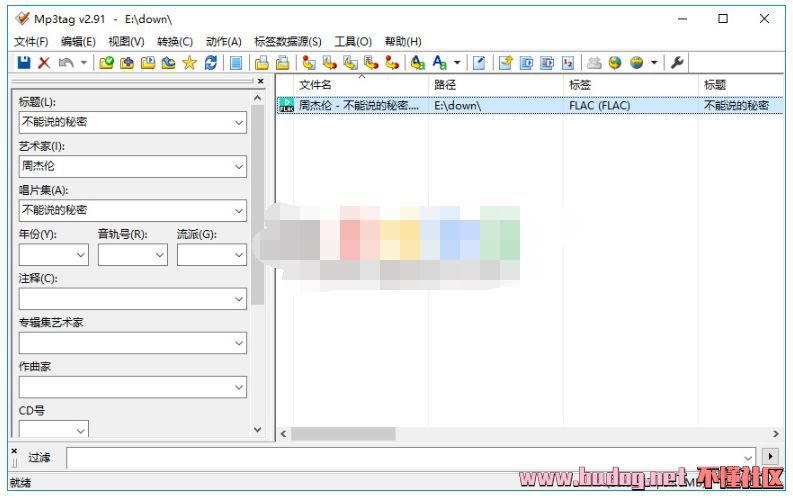The height and width of the screenshot is (498, 793).
Task: Click the blue list Select all files icon
Action: (x=236, y=63)
